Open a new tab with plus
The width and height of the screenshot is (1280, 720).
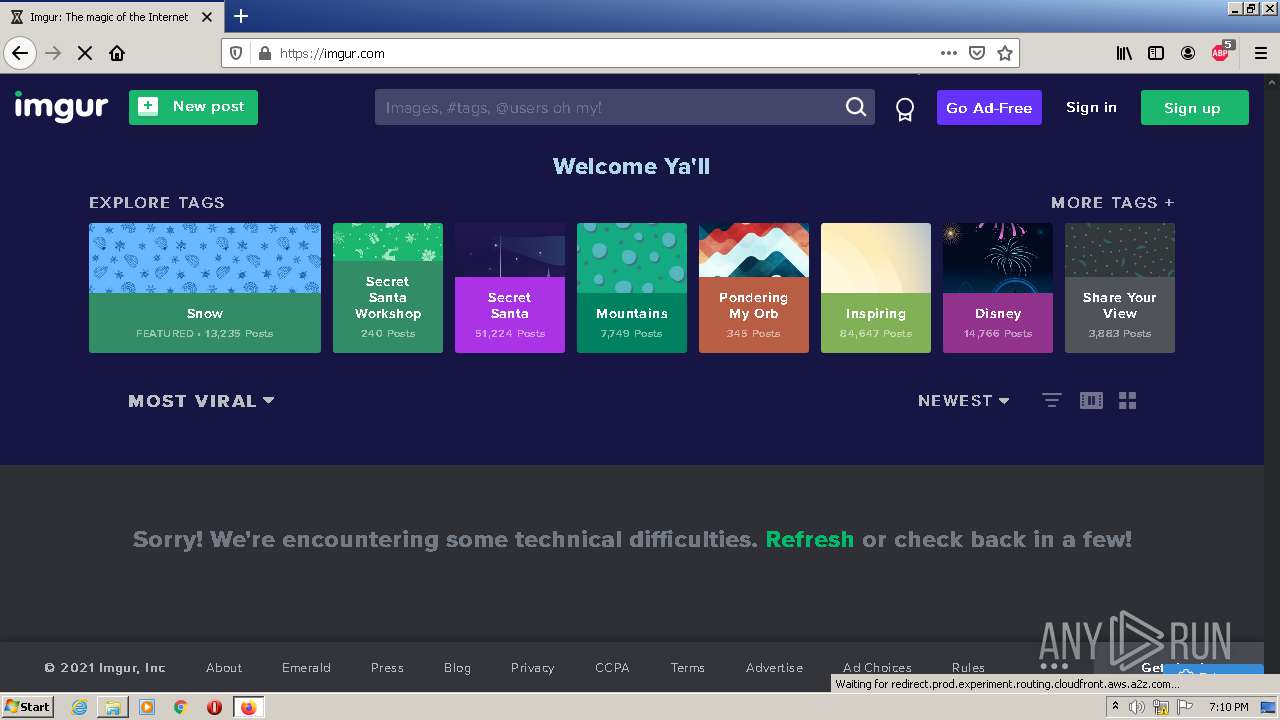[x=241, y=16]
